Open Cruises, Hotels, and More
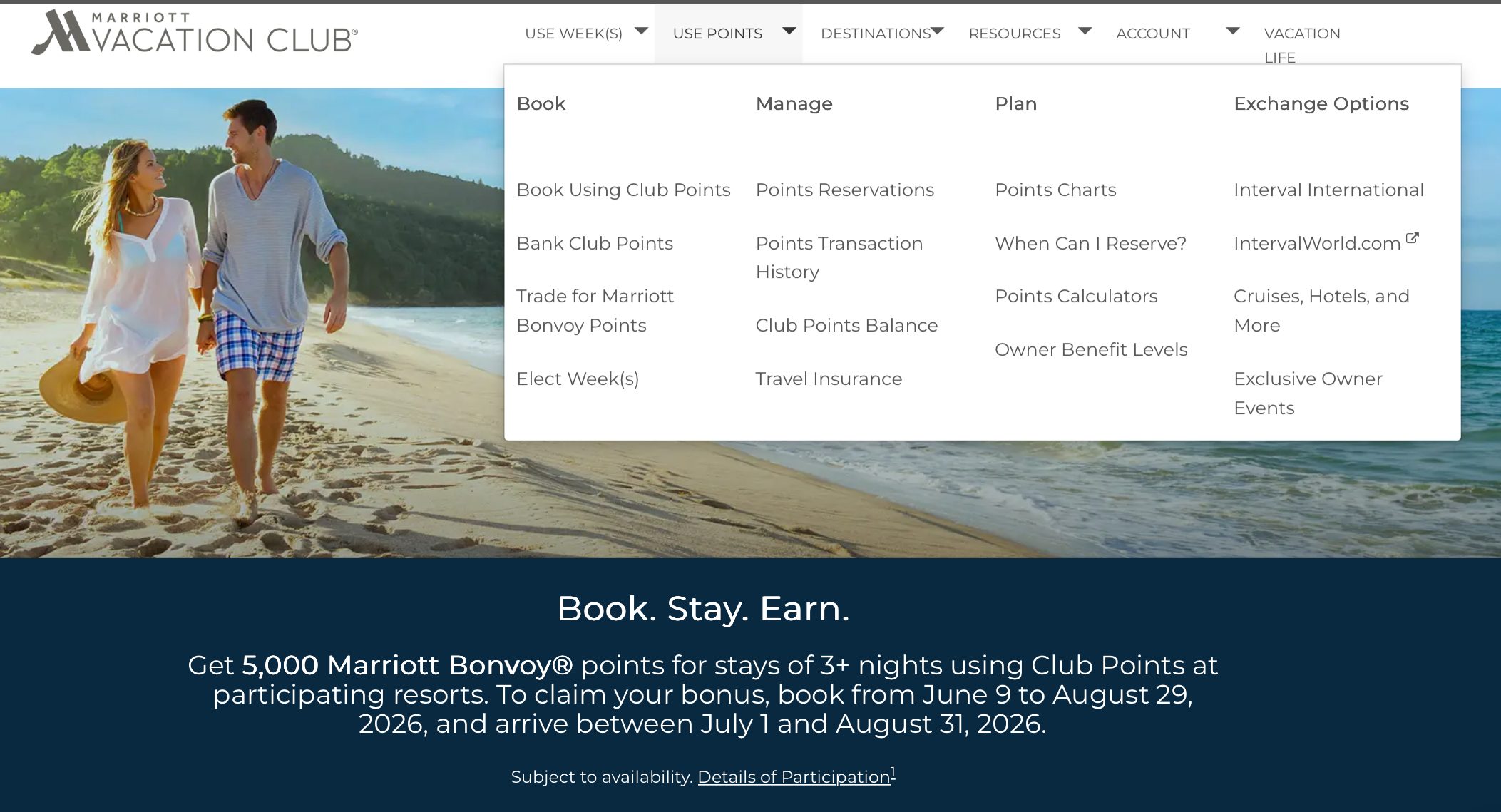The height and width of the screenshot is (812, 1501). 1321,310
